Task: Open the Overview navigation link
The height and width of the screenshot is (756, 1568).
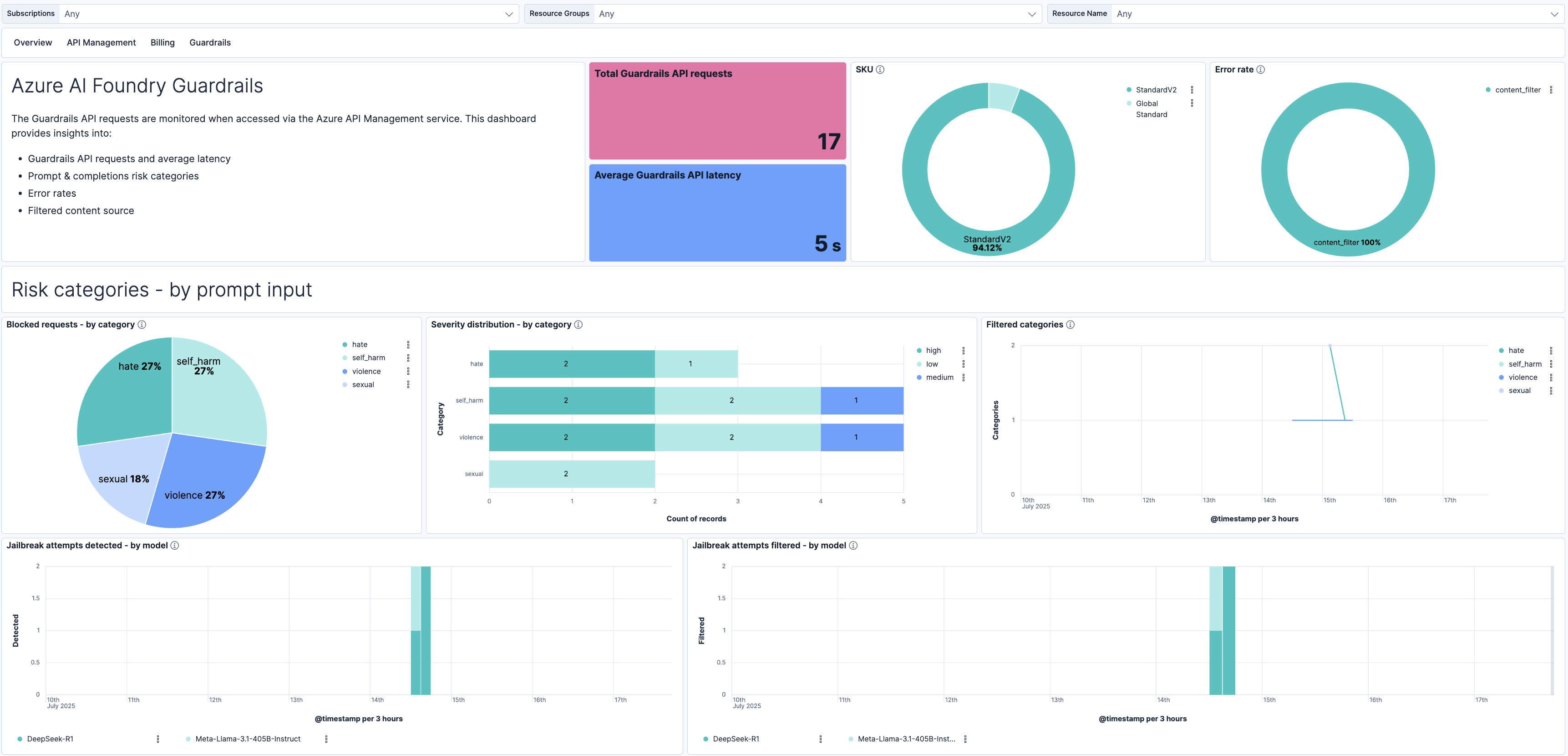Action: [x=33, y=43]
